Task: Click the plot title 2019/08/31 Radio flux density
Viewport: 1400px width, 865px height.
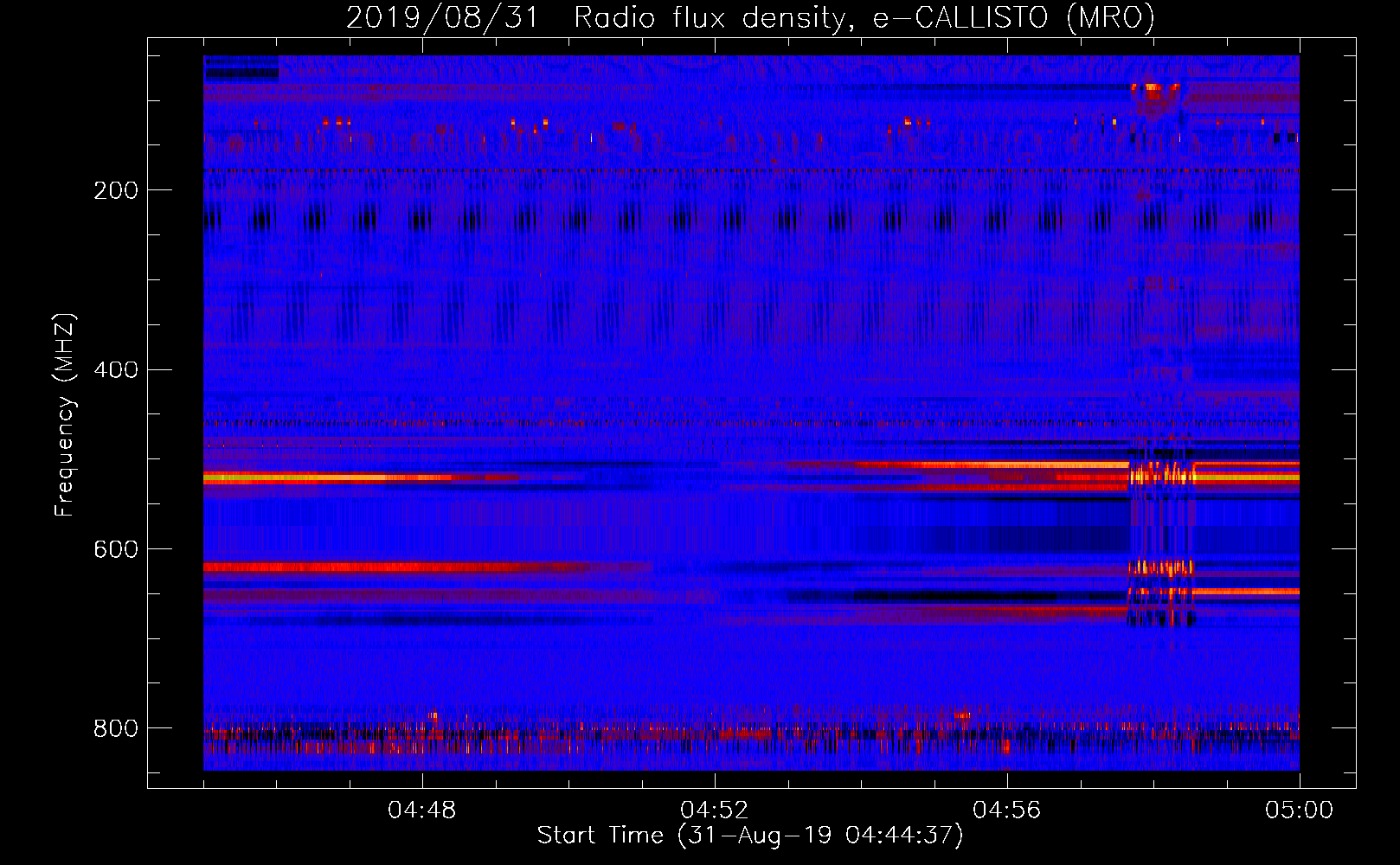Action: click(750, 17)
